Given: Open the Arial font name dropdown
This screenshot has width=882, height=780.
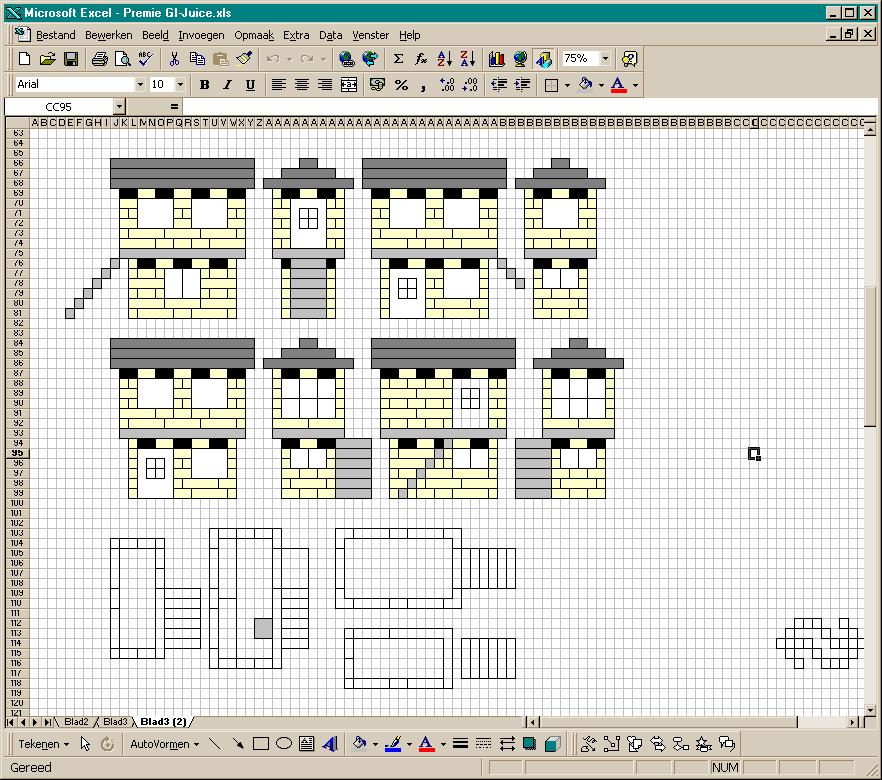Looking at the screenshot, I should pos(140,85).
